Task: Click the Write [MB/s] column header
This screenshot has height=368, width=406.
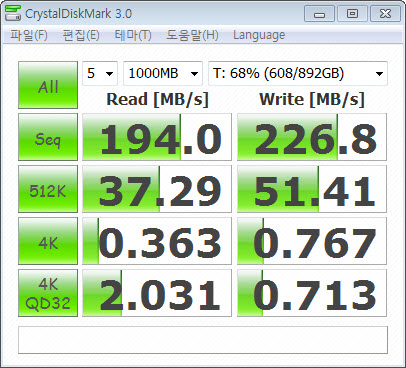Action: pyautogui.click(x=312, y=99)
